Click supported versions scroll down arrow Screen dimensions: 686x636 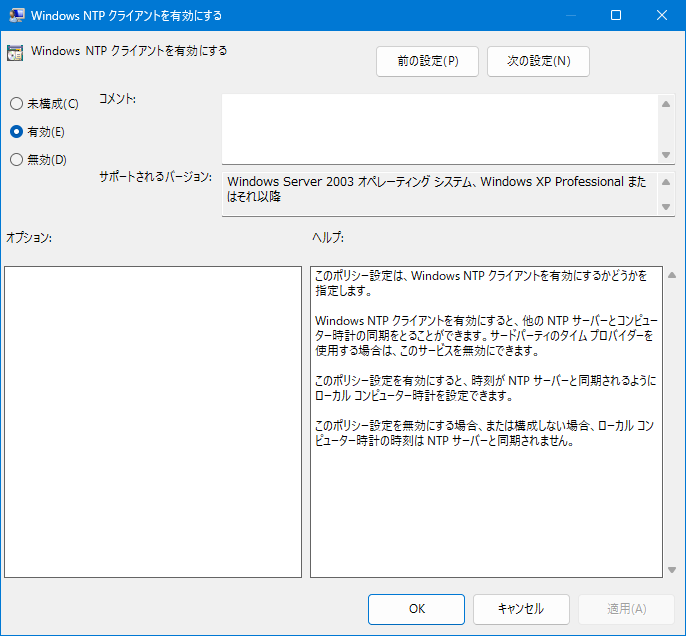666,206
